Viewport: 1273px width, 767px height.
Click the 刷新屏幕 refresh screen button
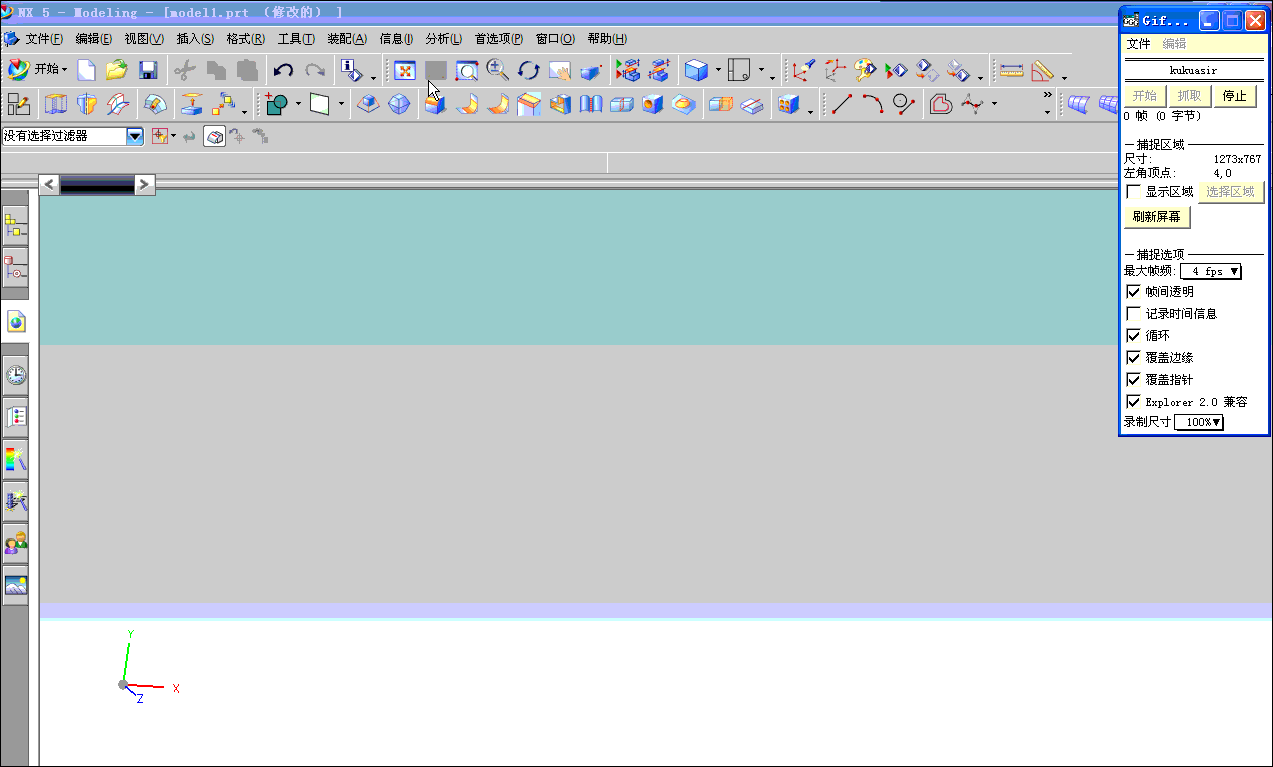1156,217
